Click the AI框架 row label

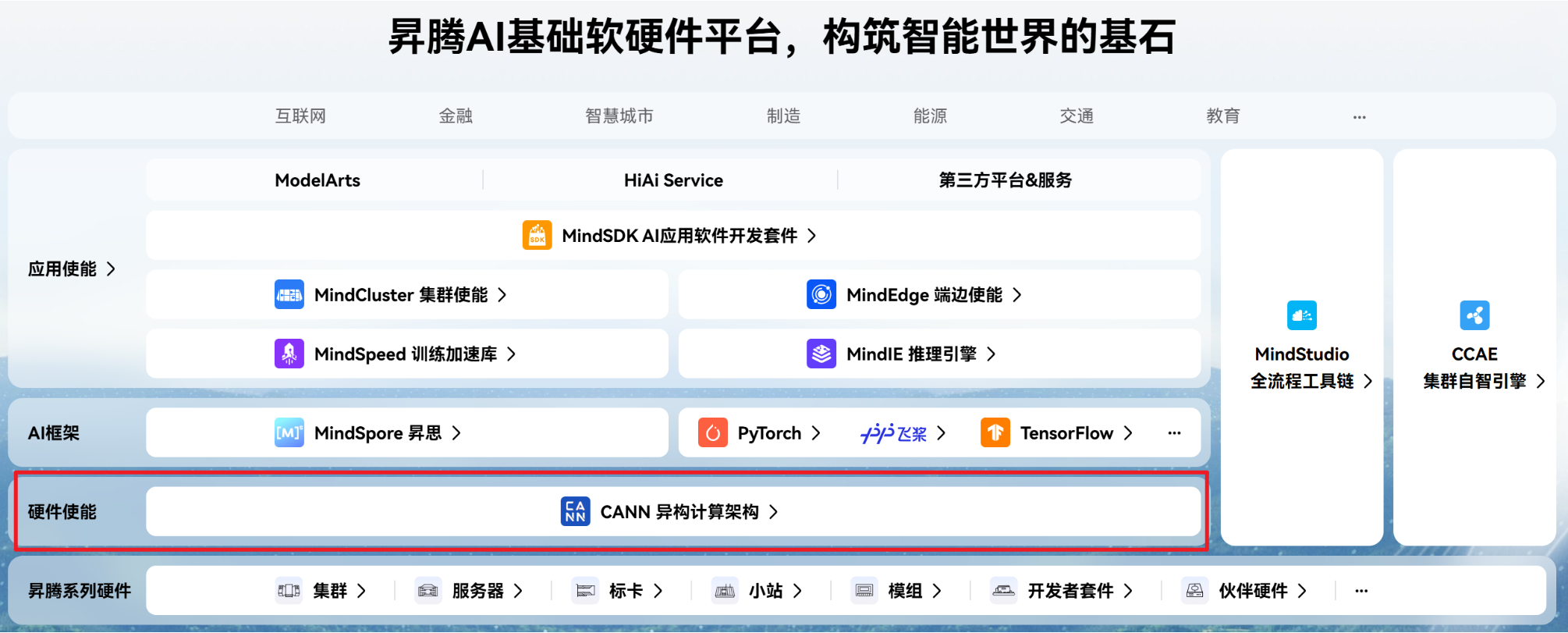[x=54, y=433]
